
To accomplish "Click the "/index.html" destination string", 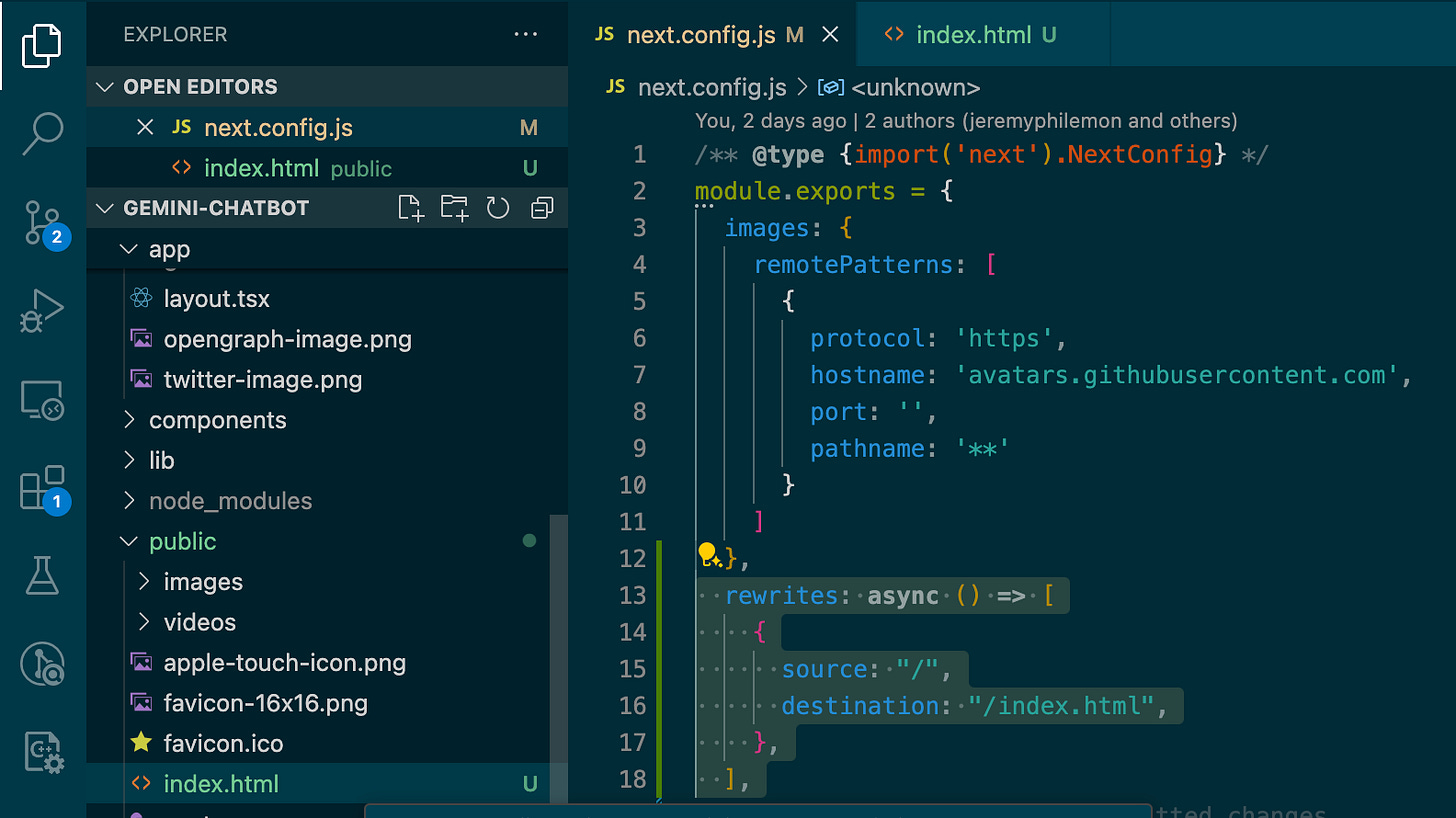I will click(x=1061, y=706).
